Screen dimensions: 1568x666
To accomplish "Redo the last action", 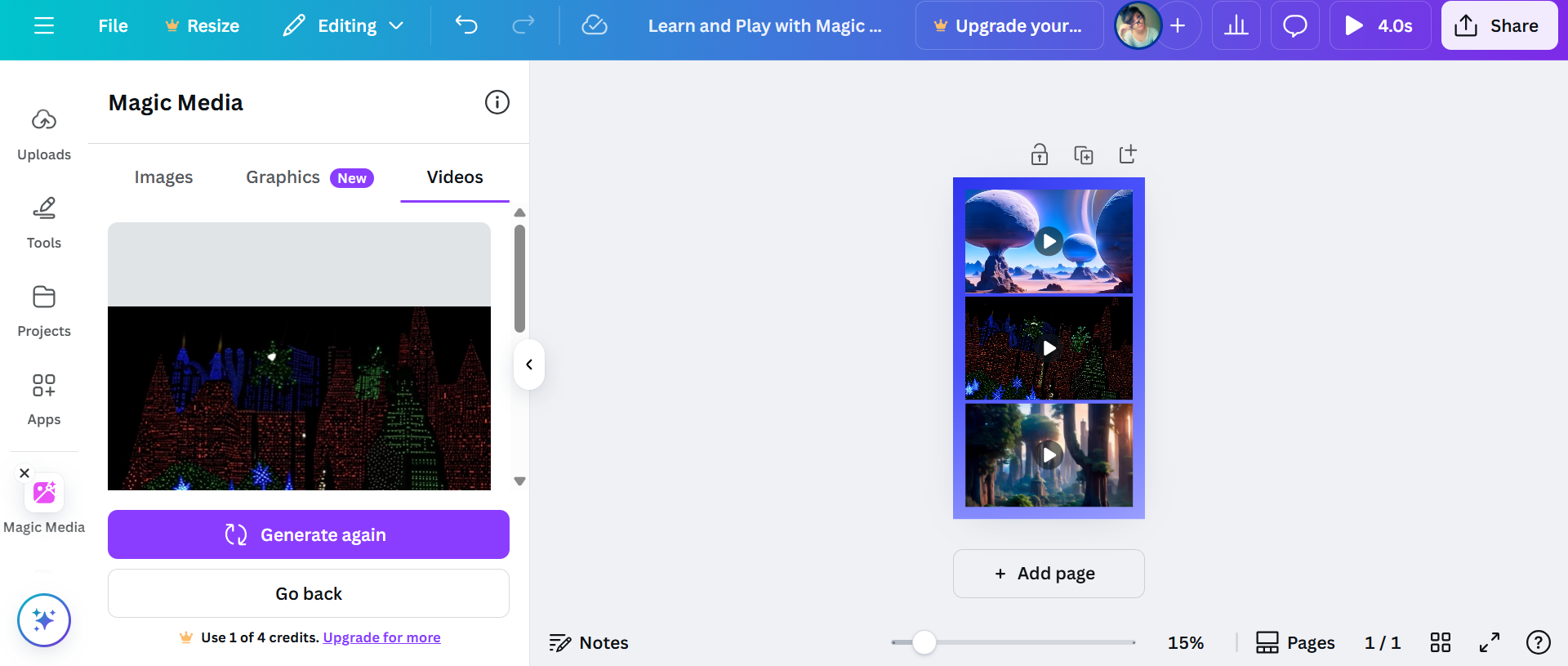I will coord(523,26).
